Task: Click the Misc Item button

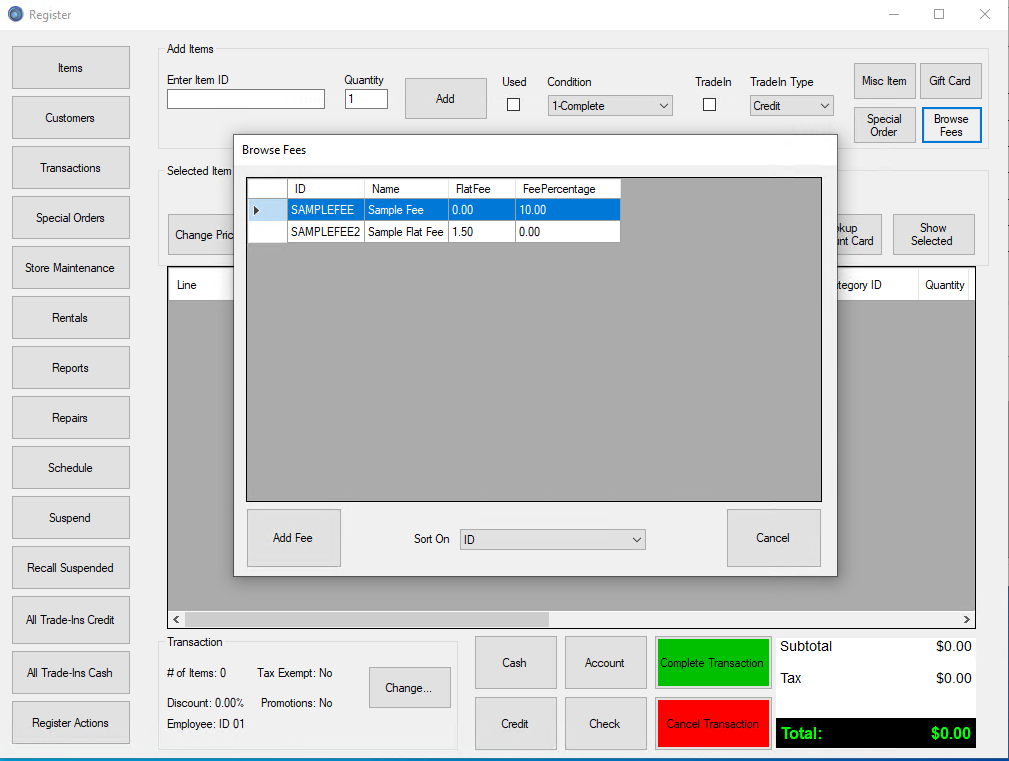Action: pos(884,81)
